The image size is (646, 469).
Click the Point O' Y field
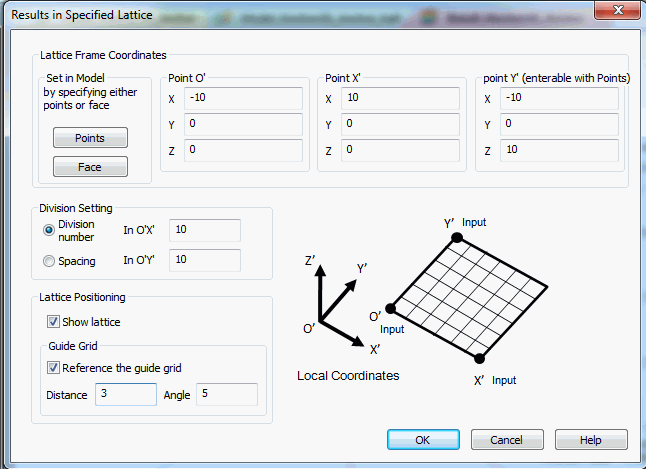(x=243, y=124)
